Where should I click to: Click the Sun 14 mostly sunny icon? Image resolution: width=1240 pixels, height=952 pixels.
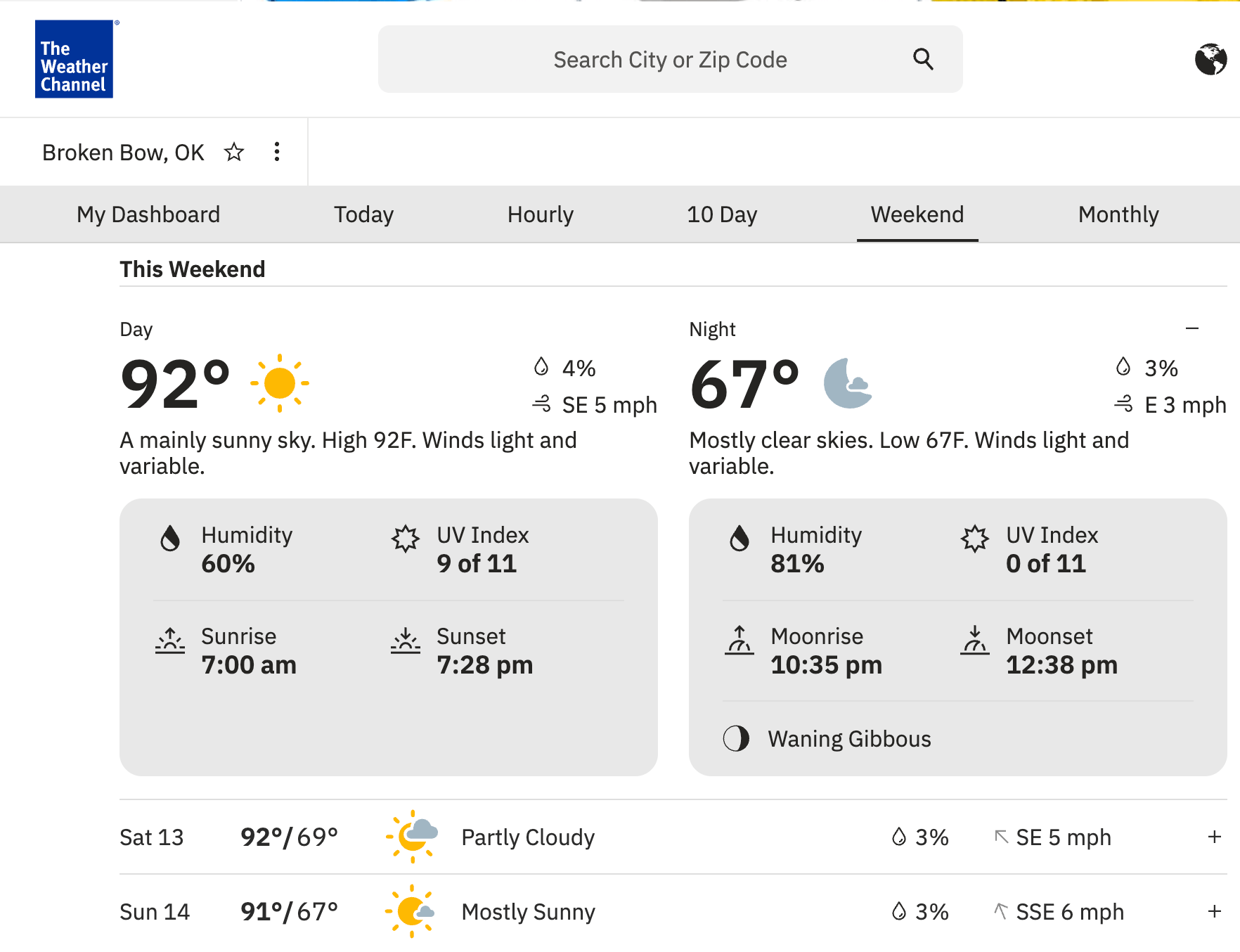(411, 911)
